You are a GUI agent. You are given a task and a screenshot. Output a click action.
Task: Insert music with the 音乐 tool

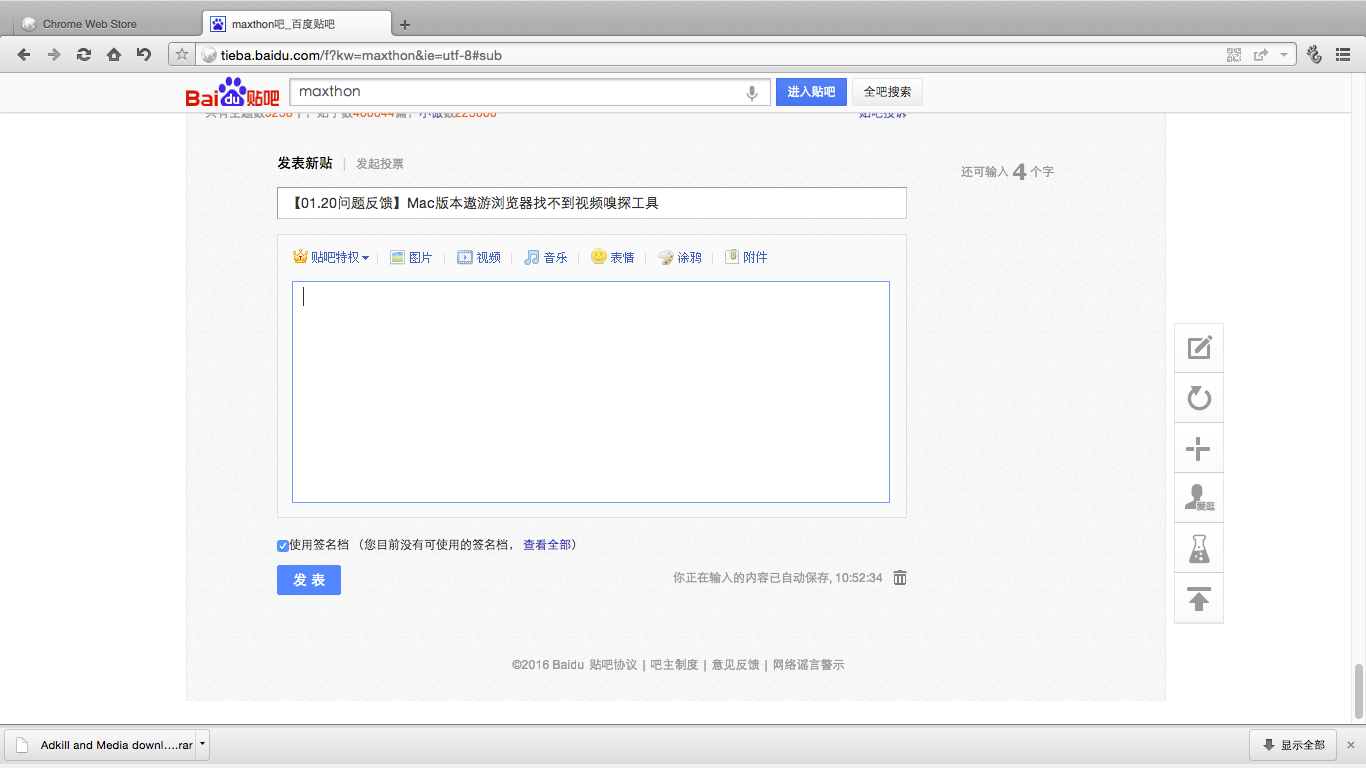coord(546,257)
